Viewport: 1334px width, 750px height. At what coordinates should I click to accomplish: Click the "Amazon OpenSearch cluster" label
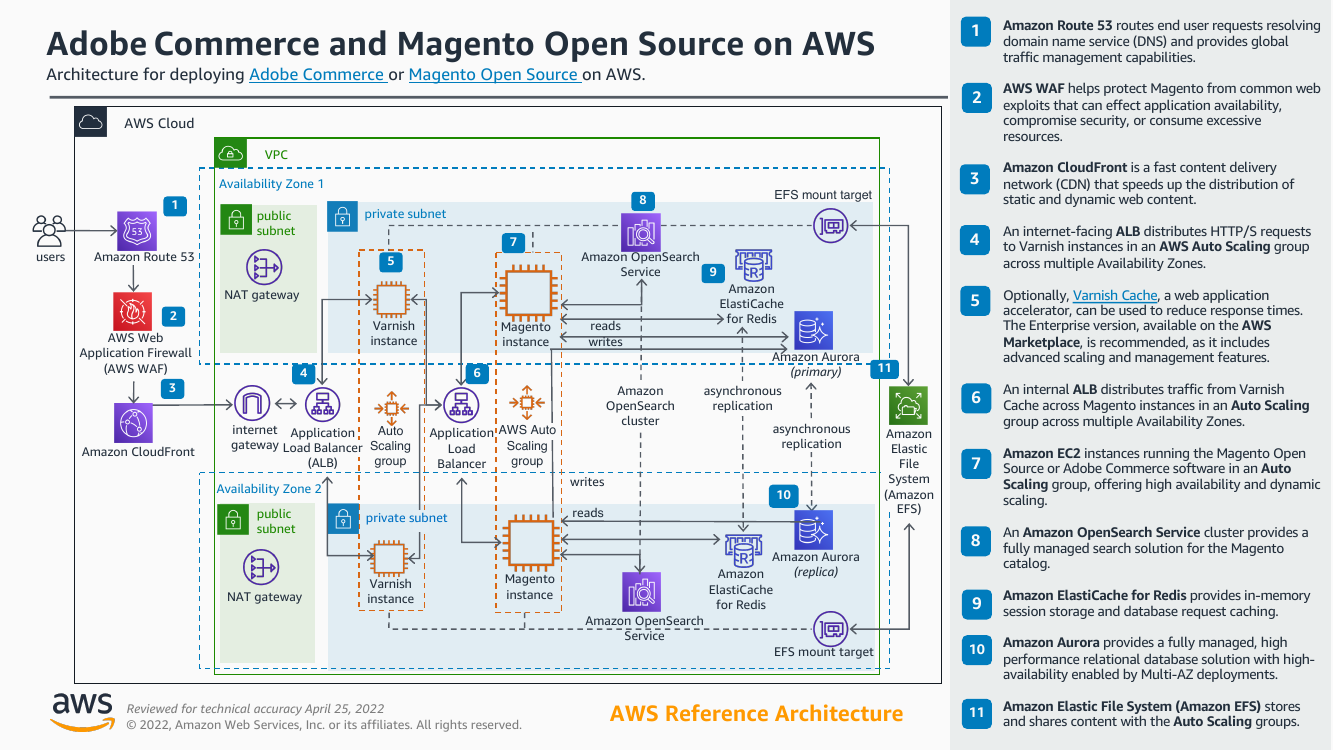click(x=640, y=406)
